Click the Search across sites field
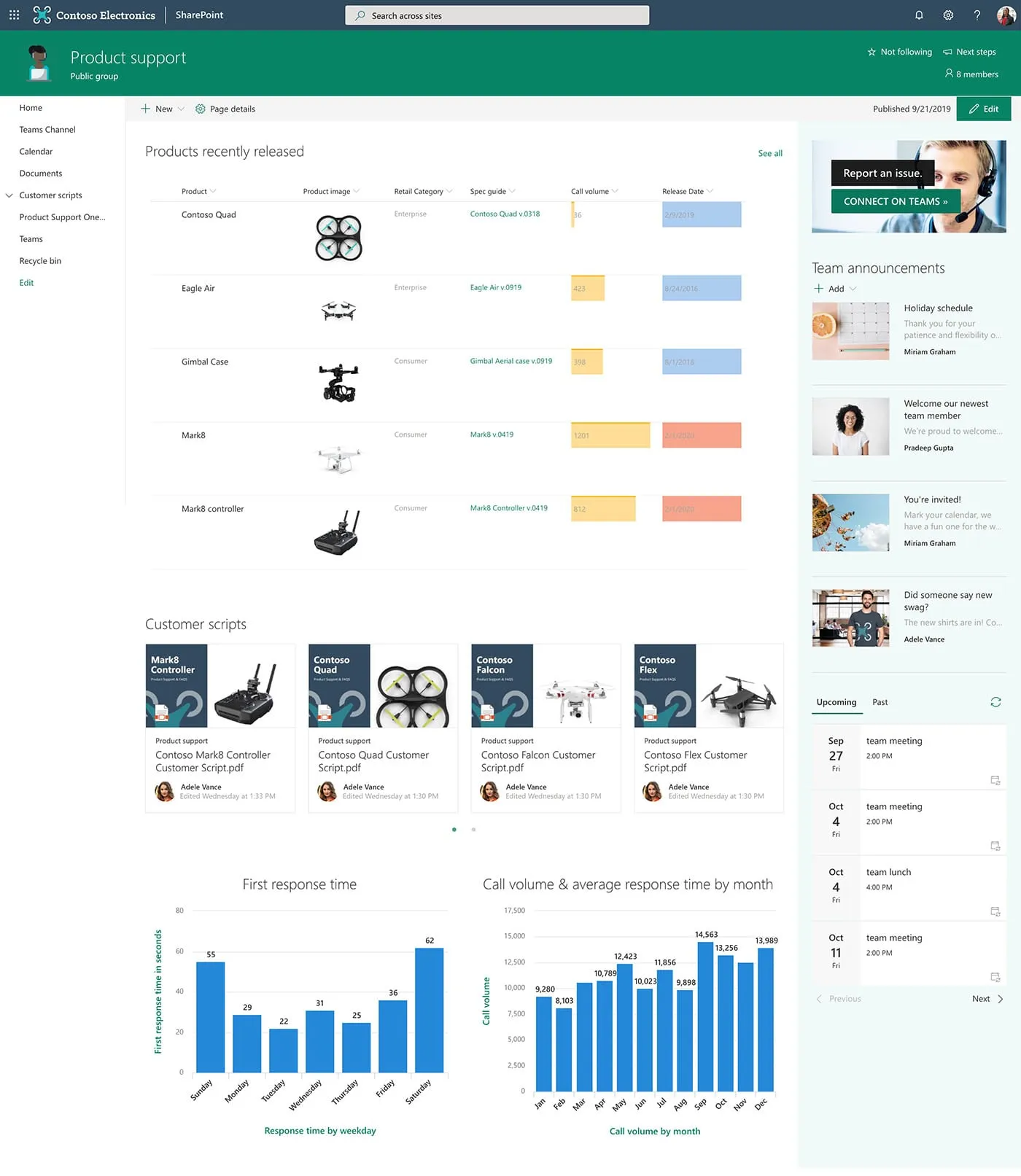This screenshot has height=1176, width=1021. click(x=497, y=15)
